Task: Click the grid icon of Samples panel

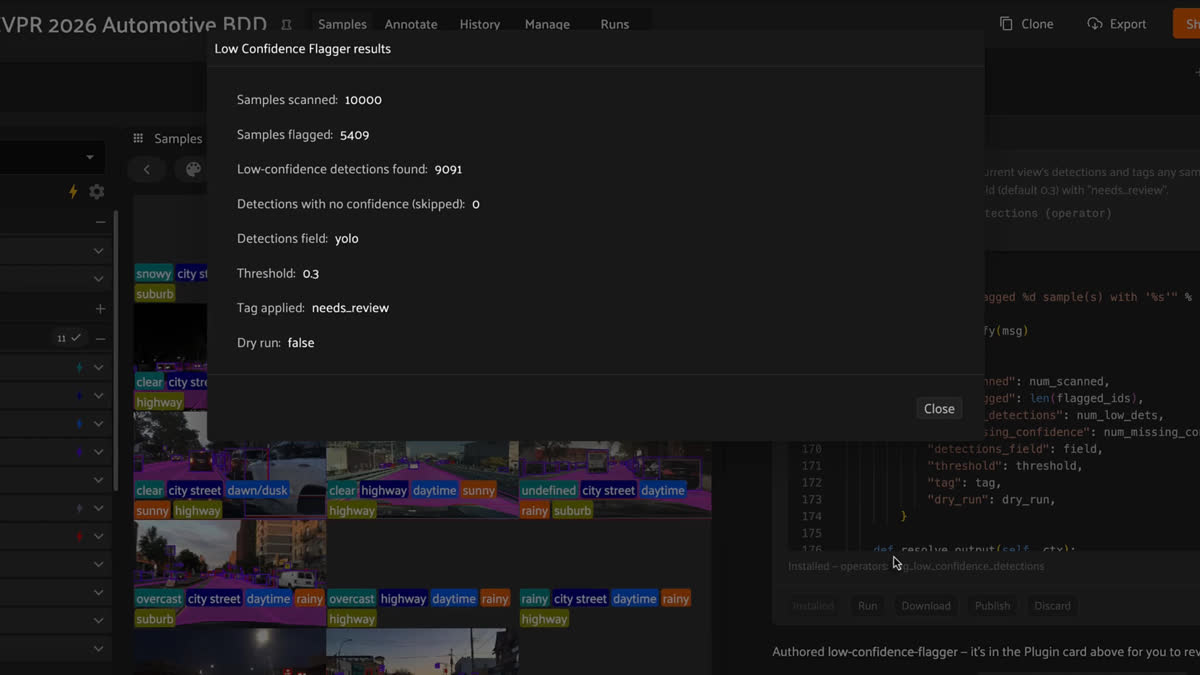Action: coord(139,138)
